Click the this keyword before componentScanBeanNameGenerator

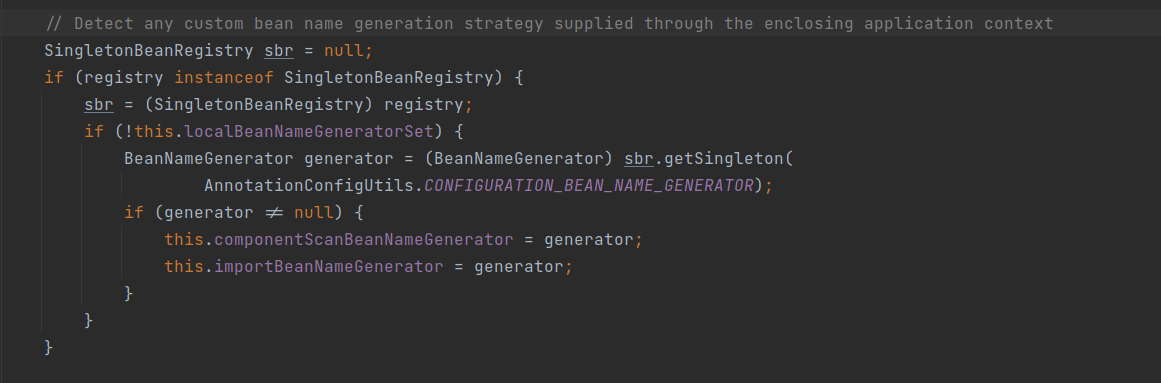tap(184, 240)
